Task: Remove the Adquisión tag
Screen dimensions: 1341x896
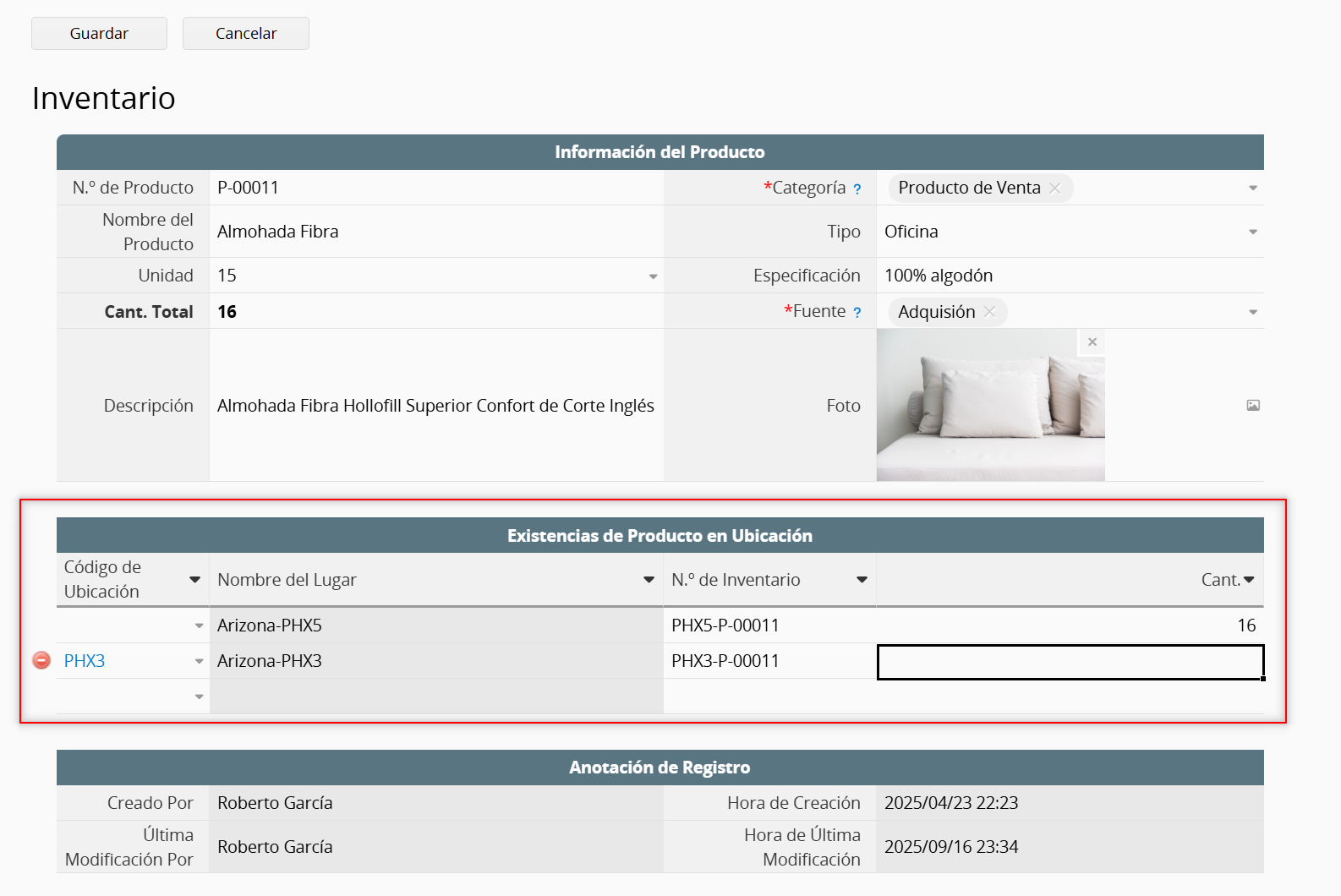Action: [989, 312]
